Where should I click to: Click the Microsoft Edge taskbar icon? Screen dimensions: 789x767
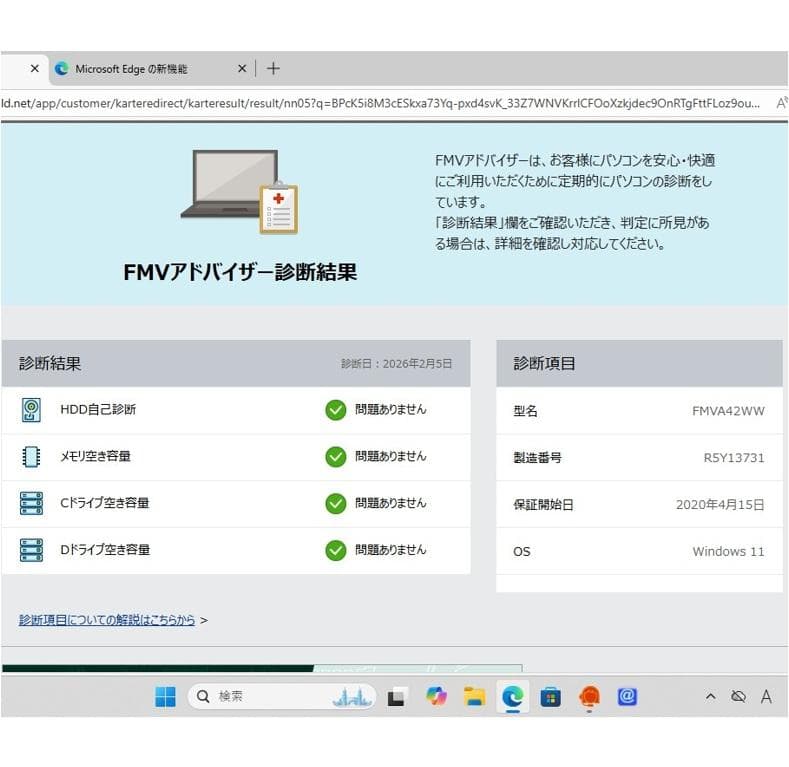[512, 697]
